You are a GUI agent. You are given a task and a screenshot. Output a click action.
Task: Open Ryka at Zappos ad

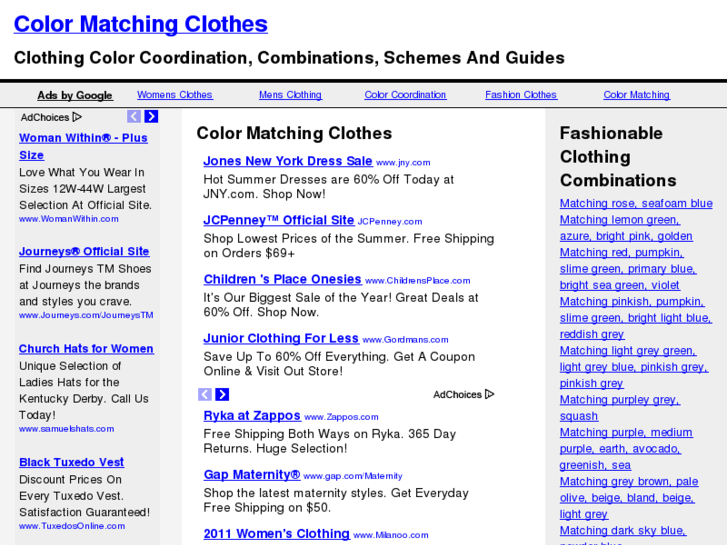(252, 416)
